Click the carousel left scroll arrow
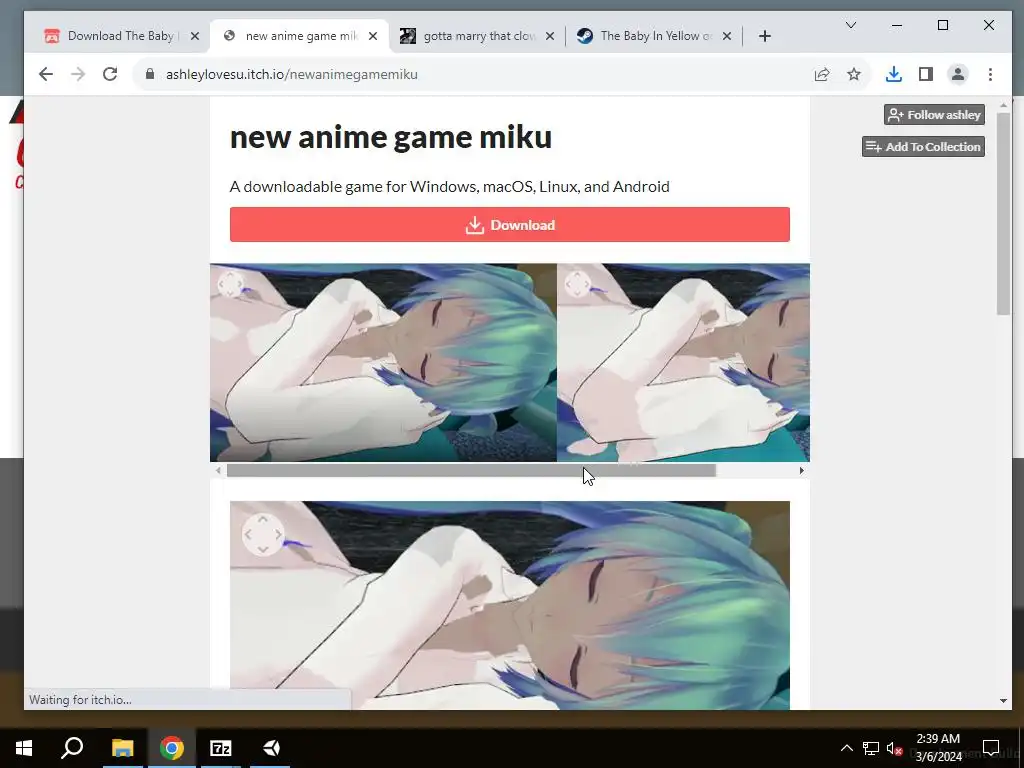Screen dimensions: 1024x768 218,470
